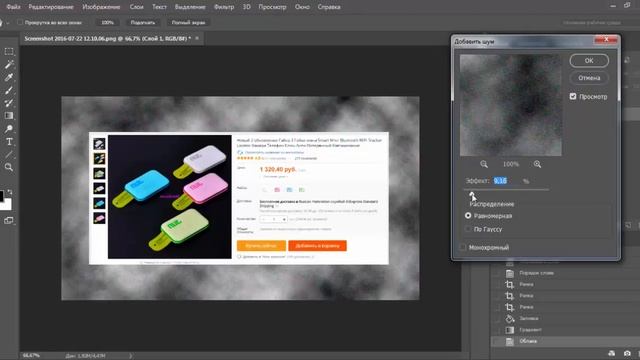640x360 pixels.
Task: Click the screen mode icon below swatches
Action: pos(9,220)
